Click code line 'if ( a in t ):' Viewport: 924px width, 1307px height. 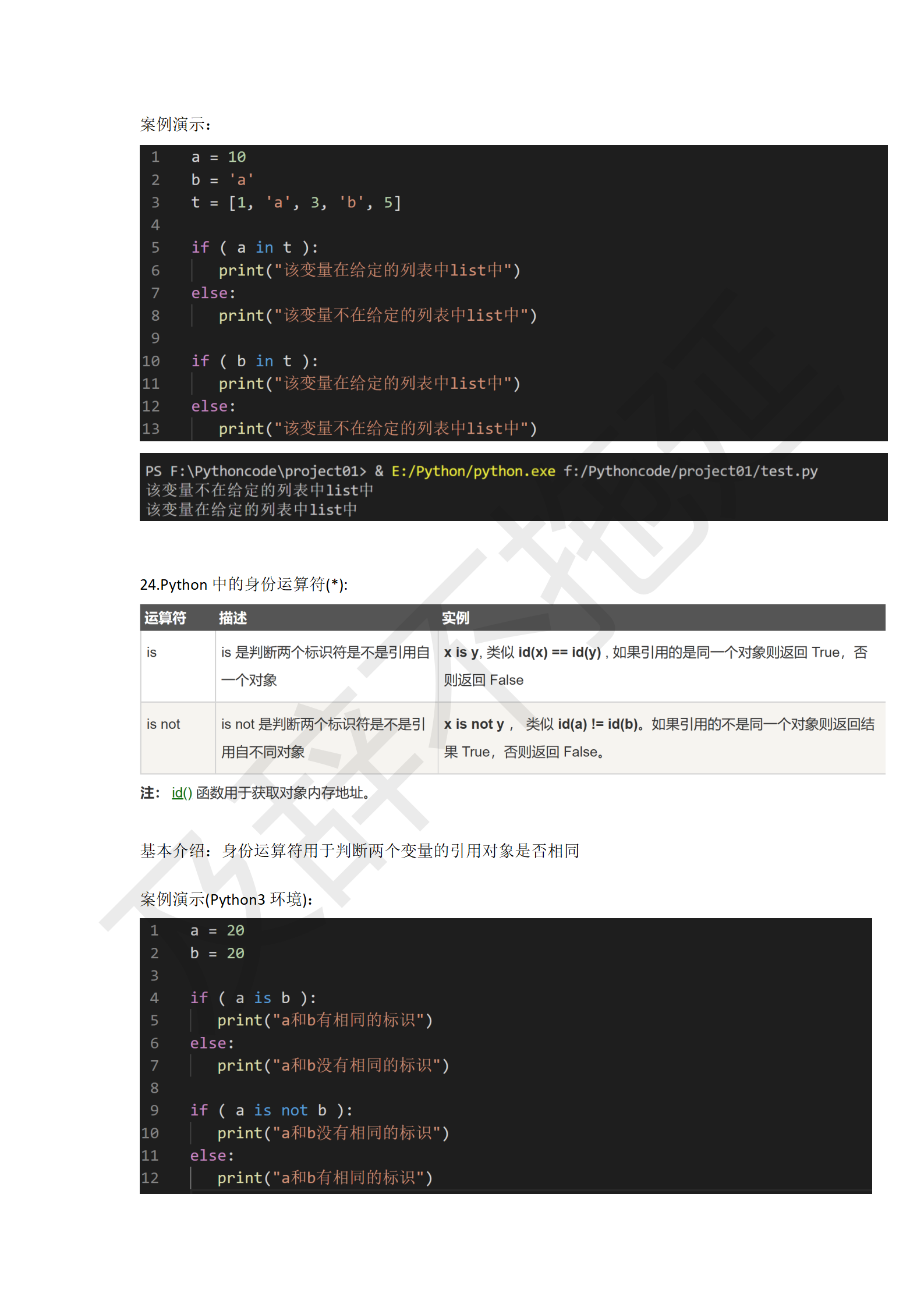[254, 247]
